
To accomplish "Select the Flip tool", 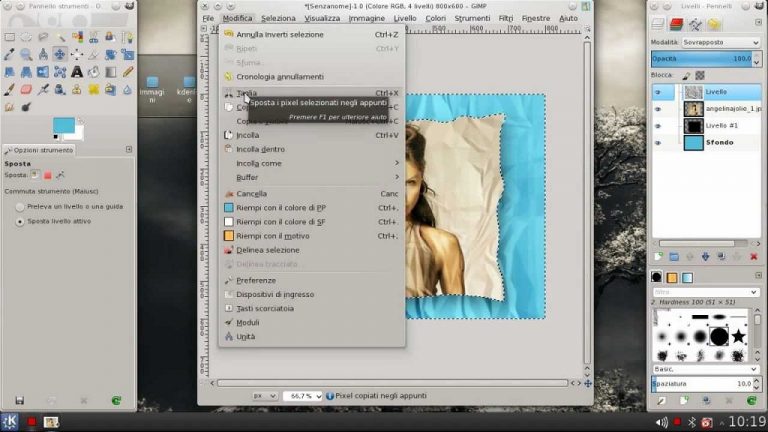I will coord(43,72).
